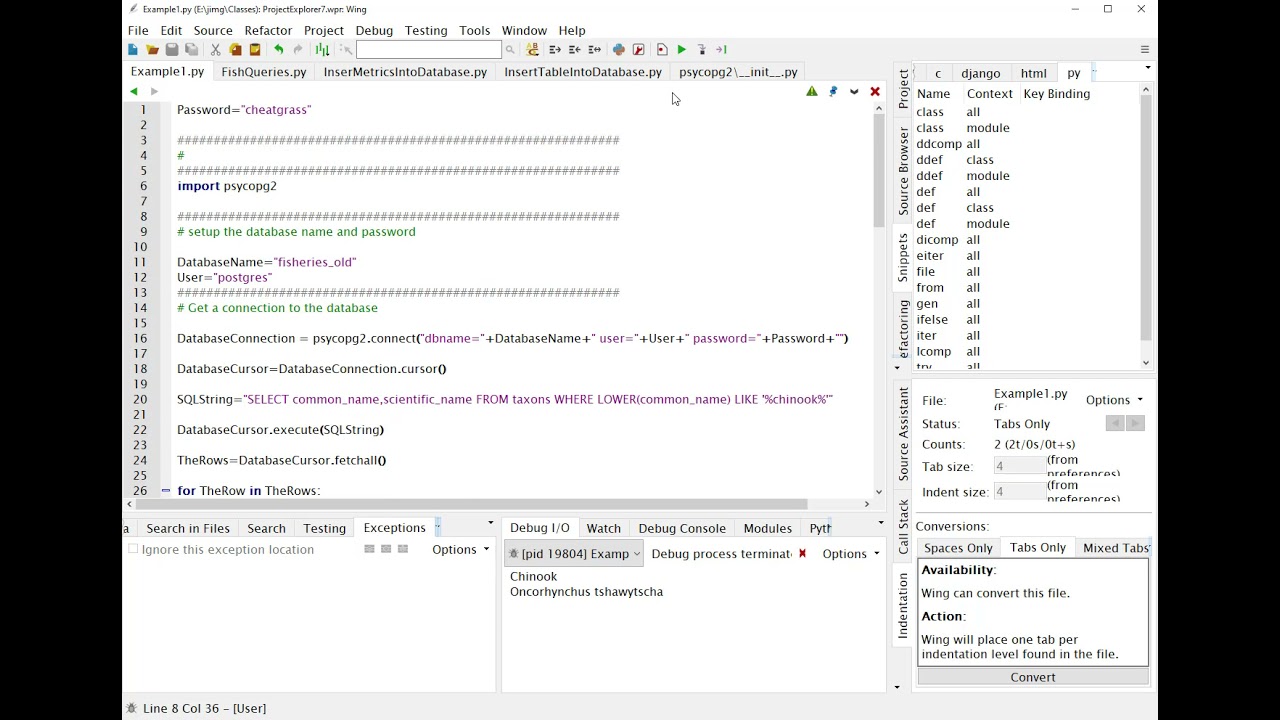
Task: Select the Debug Console tab
Action: (682, 528)
